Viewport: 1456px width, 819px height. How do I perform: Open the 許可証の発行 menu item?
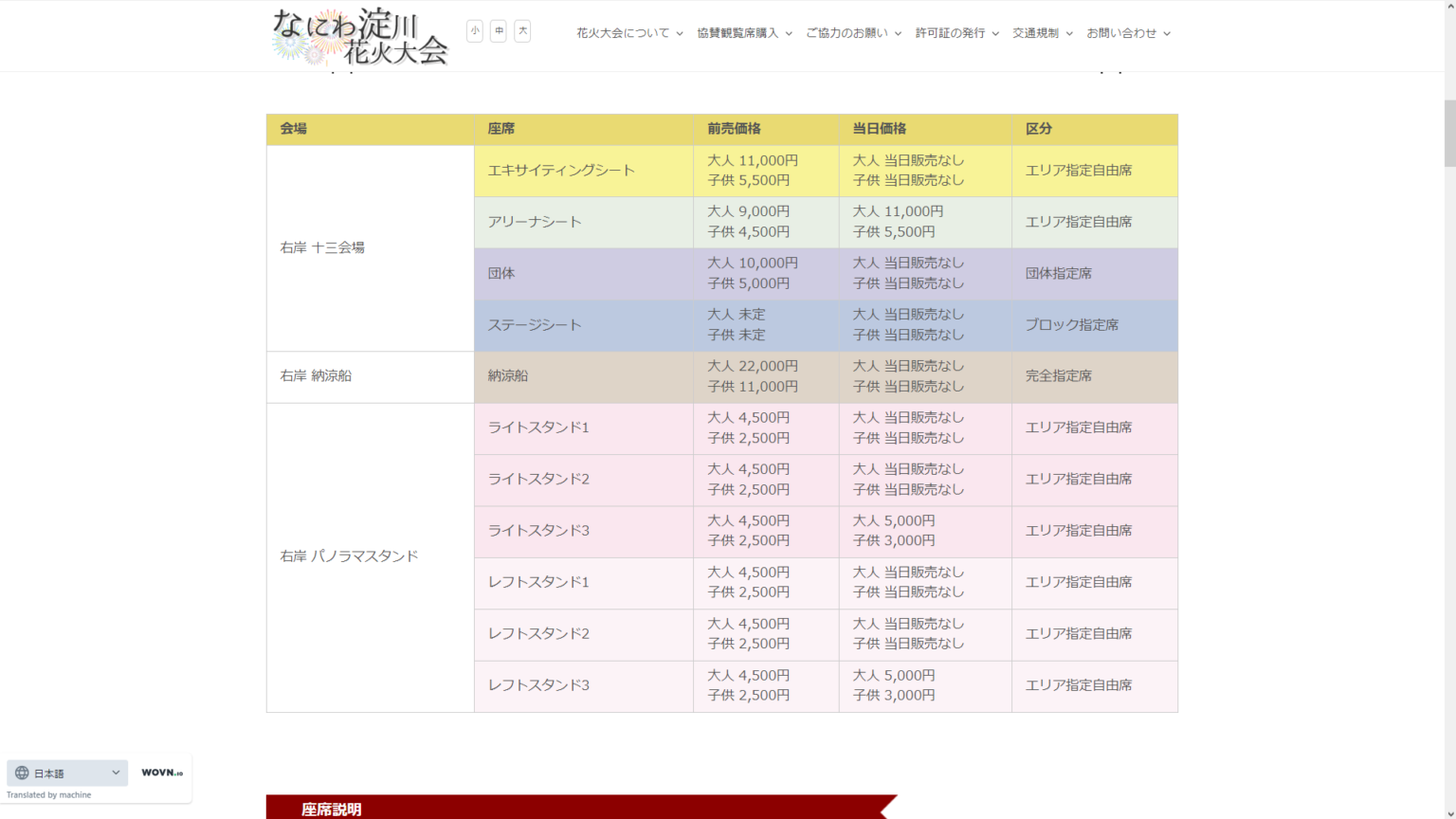point(953,31)
